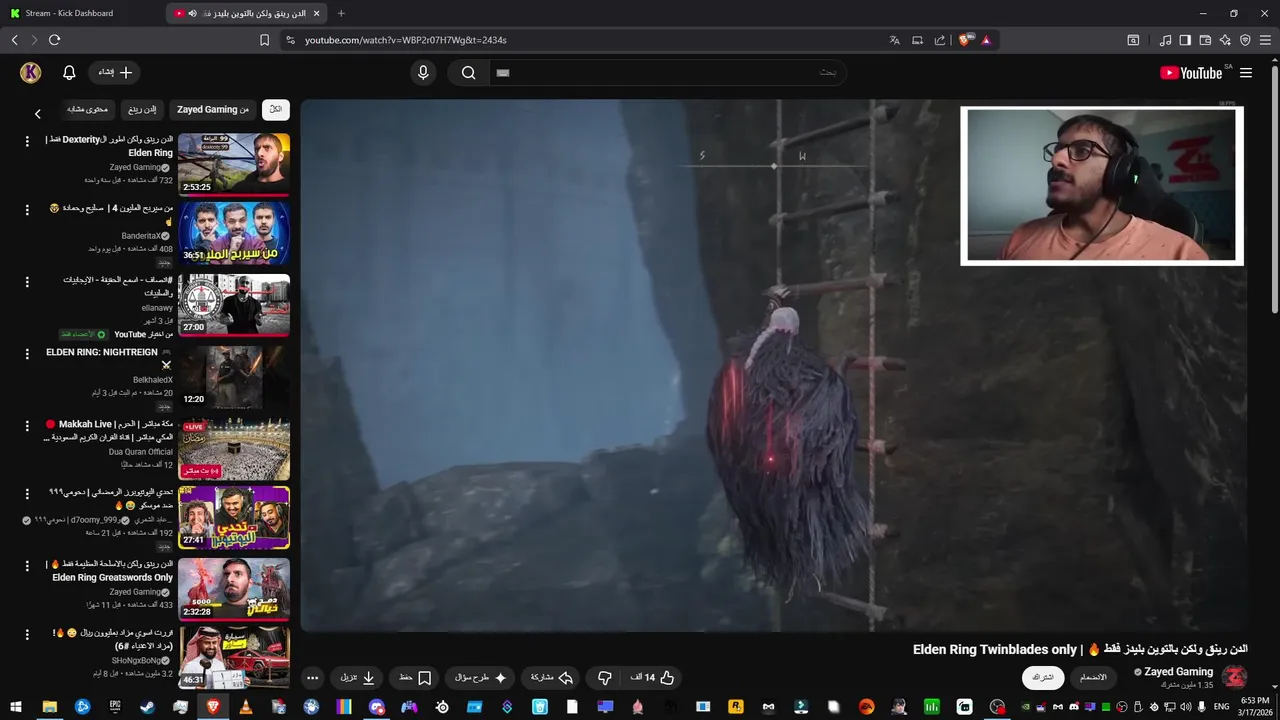The height and width of the screenshot is (720, 1280).
Task: Open Makkah Live stream thumbnail
Action: (234, 450)
